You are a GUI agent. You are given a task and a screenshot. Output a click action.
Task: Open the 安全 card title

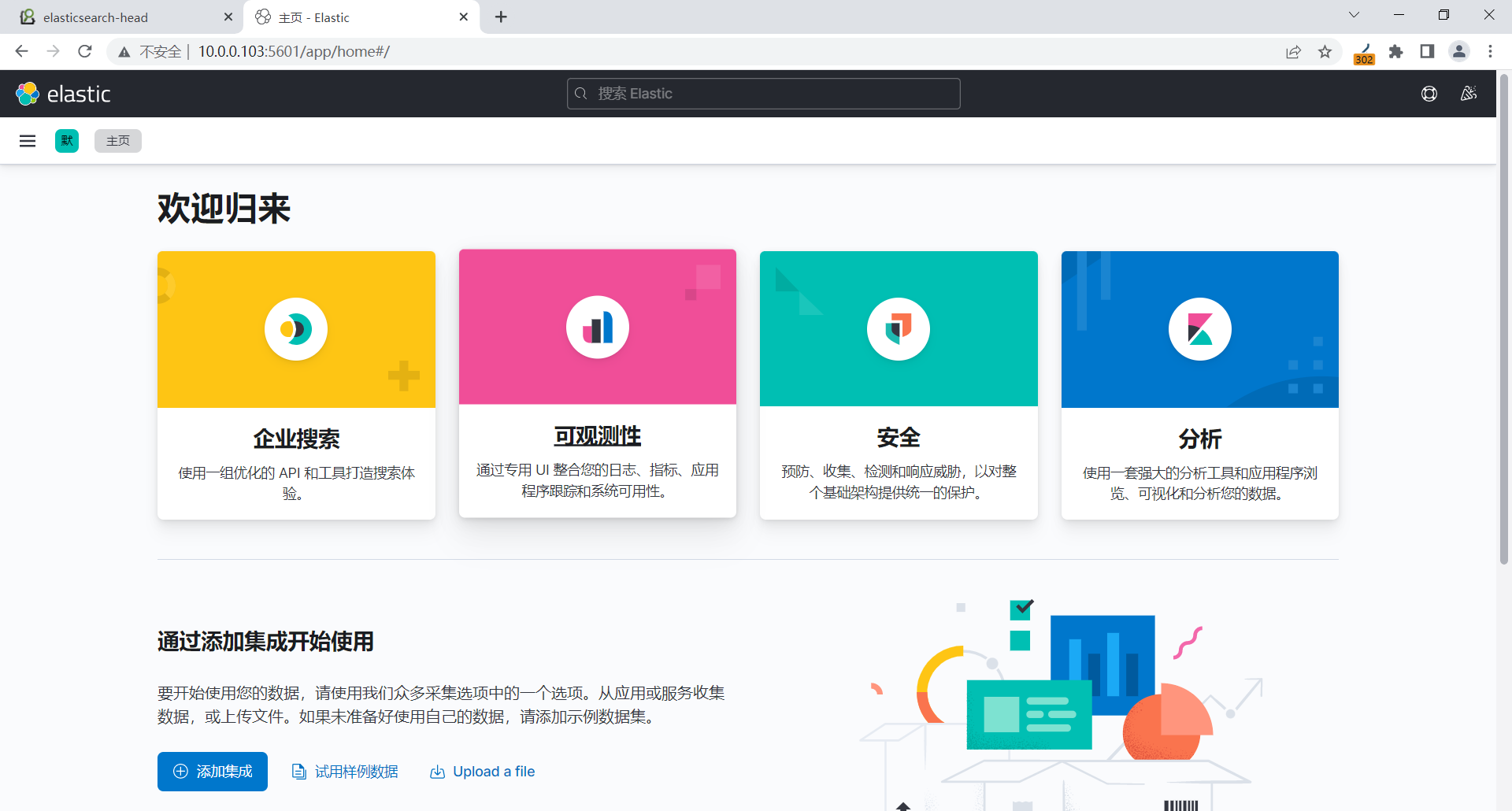(899, 438)
